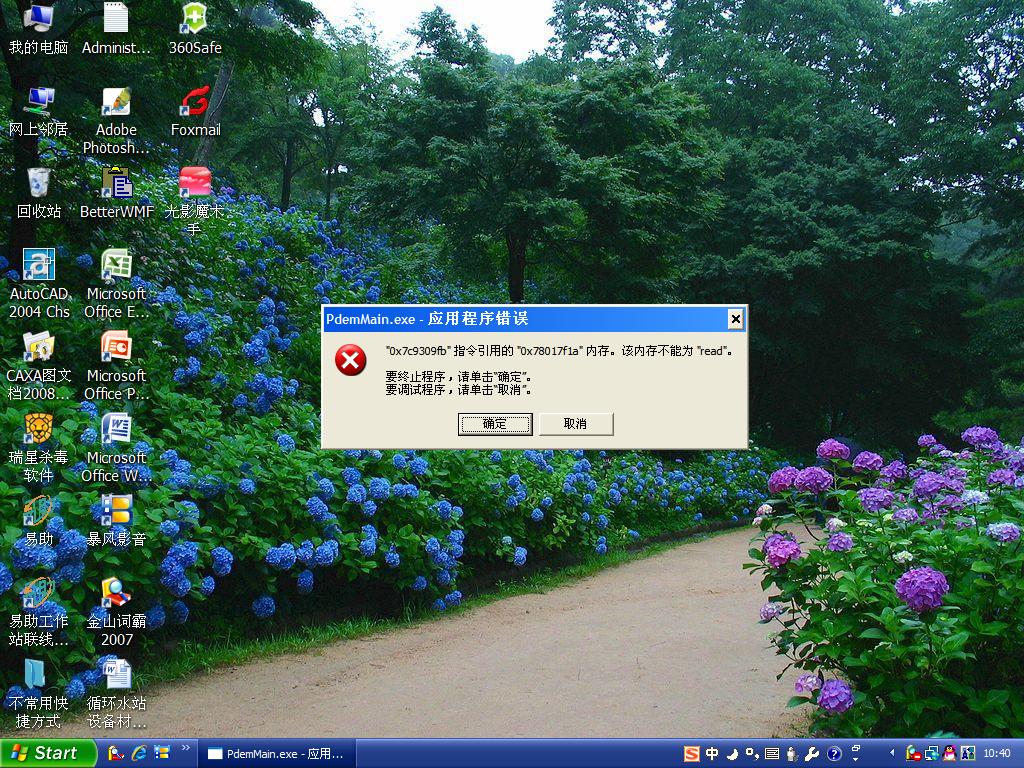The width and height of the screenshot is (1024, 768).
Task: Toggle Chinese/English punctuation mode
Action: tap(752, 754)
